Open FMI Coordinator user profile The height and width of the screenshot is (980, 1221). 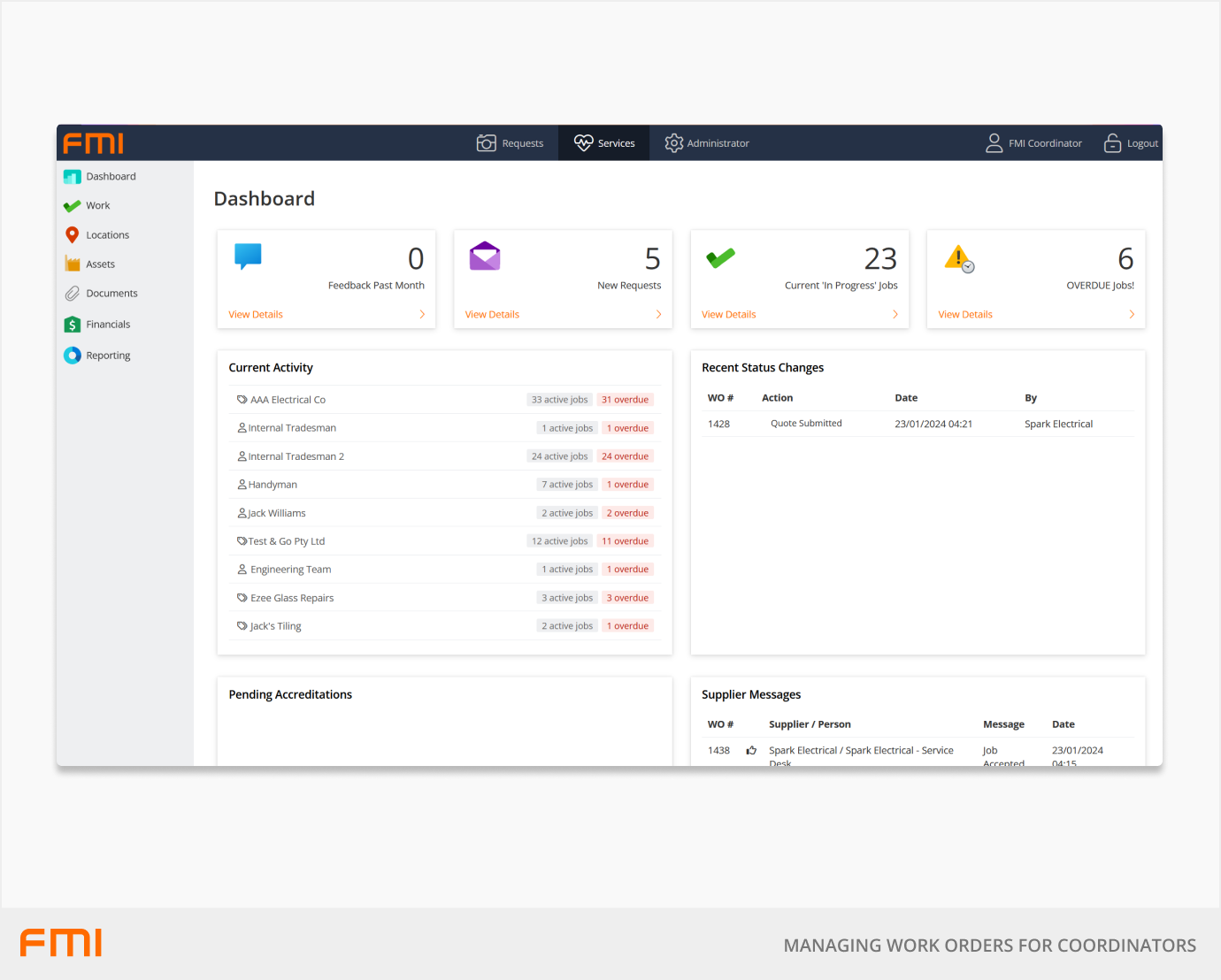[x=1034, y=143]
